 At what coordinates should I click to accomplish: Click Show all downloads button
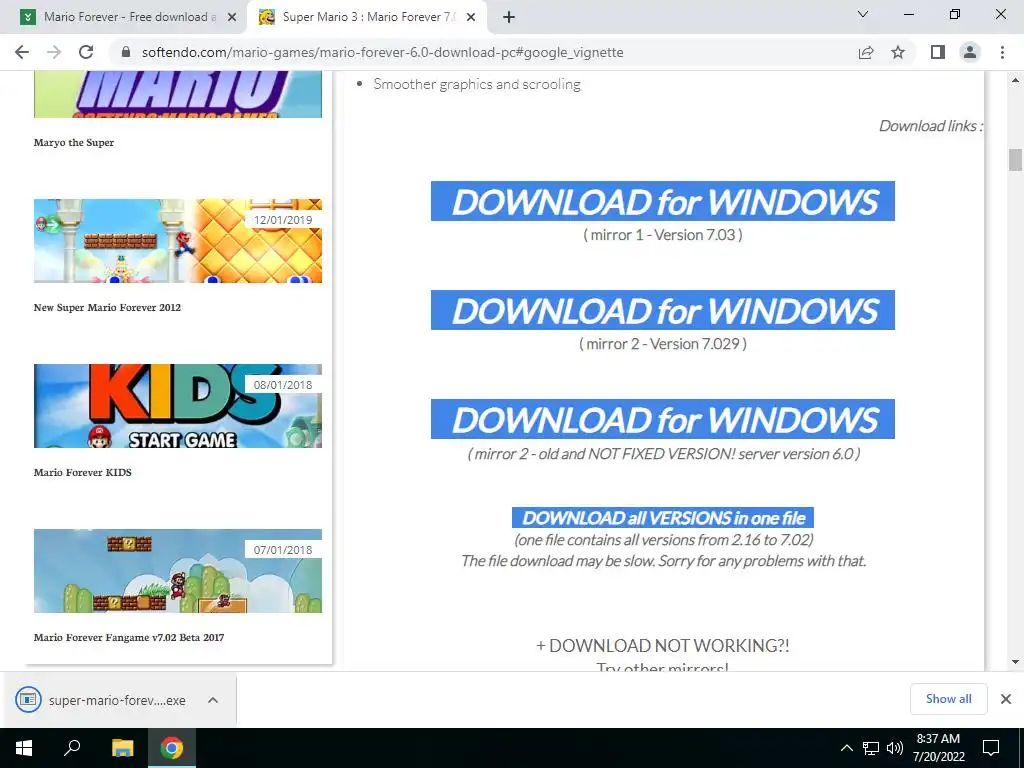pyautogui.click(x=948, y=699)
